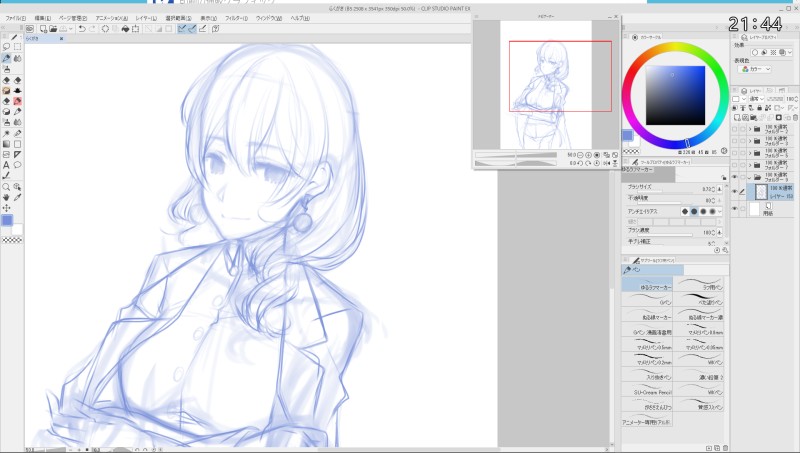This screenshot has height=453, width=800.
Task: Select the Move Layer four-arrow tool
Action: 6,208
